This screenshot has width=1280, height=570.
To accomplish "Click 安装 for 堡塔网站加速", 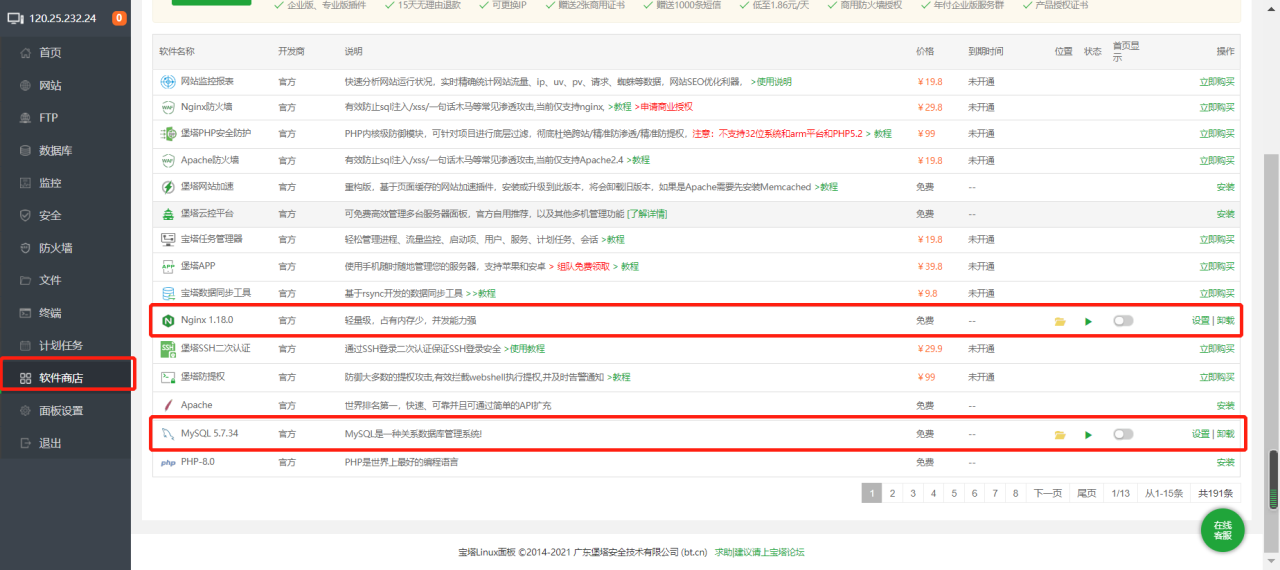I will click(x=1225, y=187).
